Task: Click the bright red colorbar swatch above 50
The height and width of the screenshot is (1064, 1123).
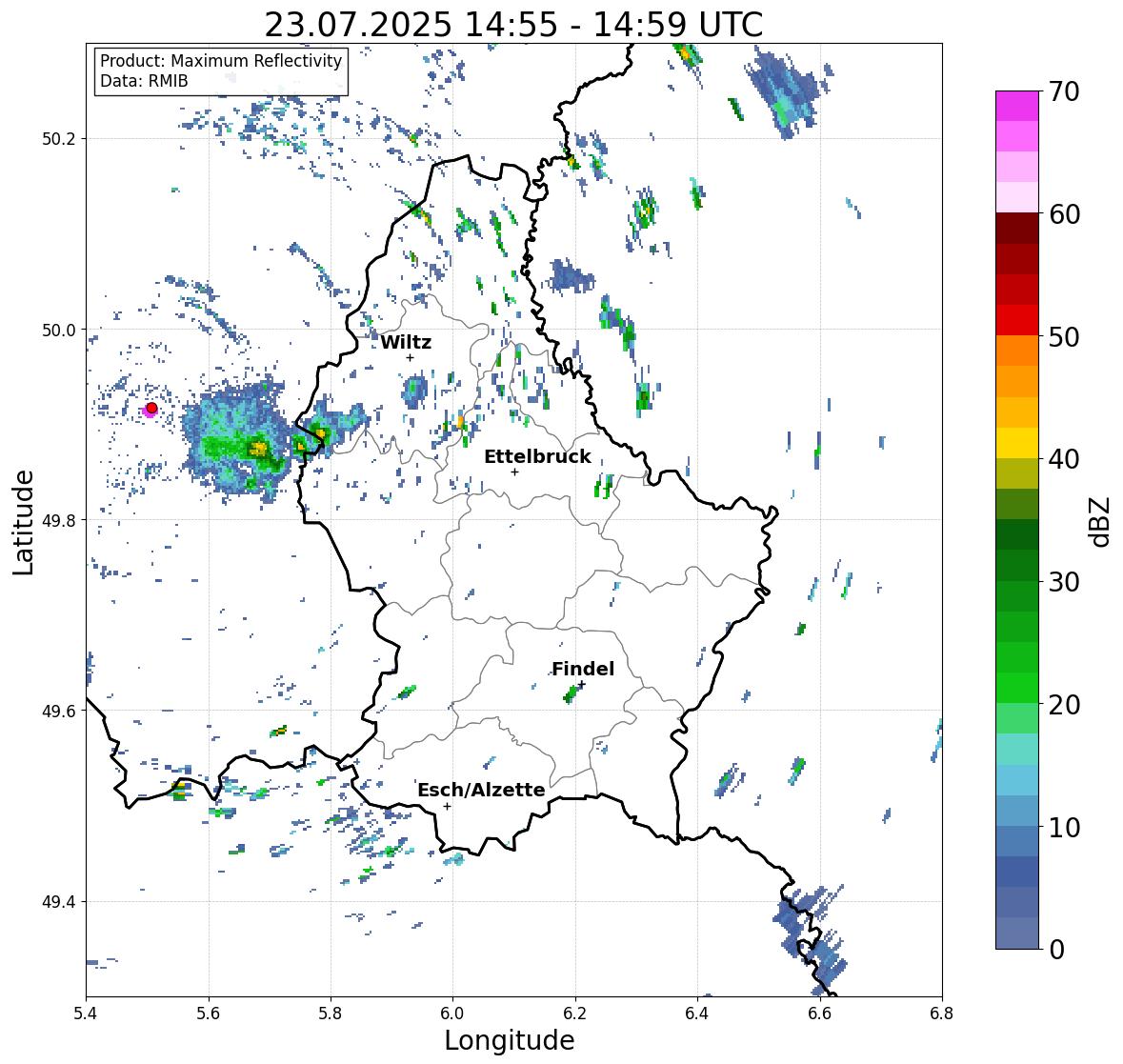Action: pyautogui.click(x=1017, y=321)
